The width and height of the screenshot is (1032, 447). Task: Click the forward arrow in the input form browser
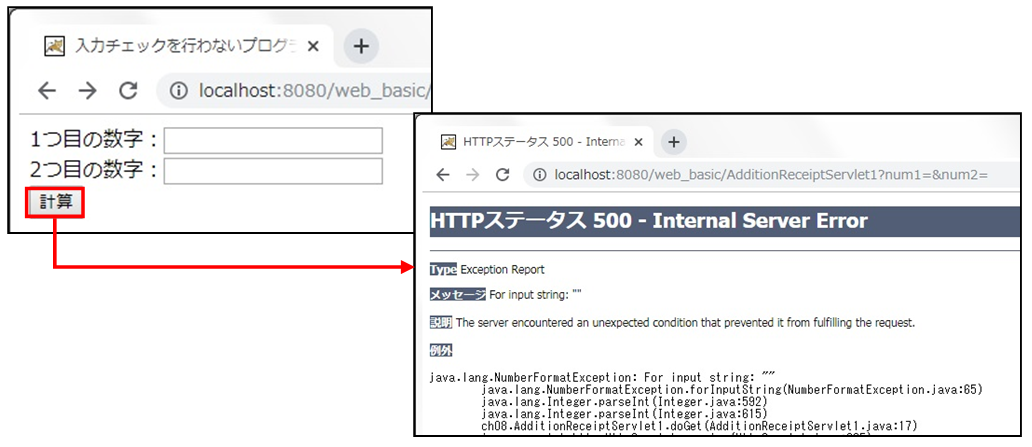87,91
